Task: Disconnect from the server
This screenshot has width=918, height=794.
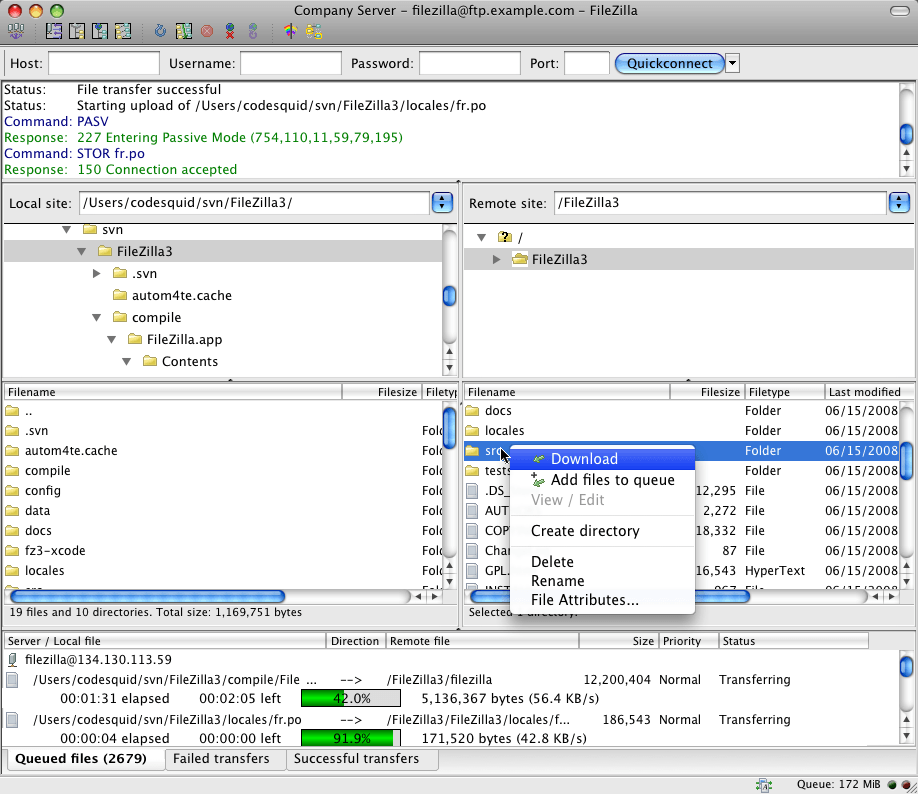Action: [231, 31]
